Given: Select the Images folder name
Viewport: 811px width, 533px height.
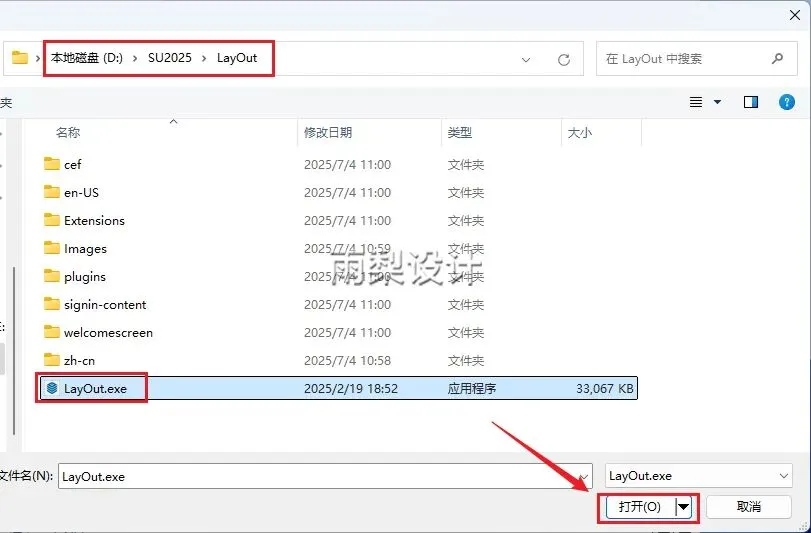Looking at the screenshot, I should (x=85, y=249).
